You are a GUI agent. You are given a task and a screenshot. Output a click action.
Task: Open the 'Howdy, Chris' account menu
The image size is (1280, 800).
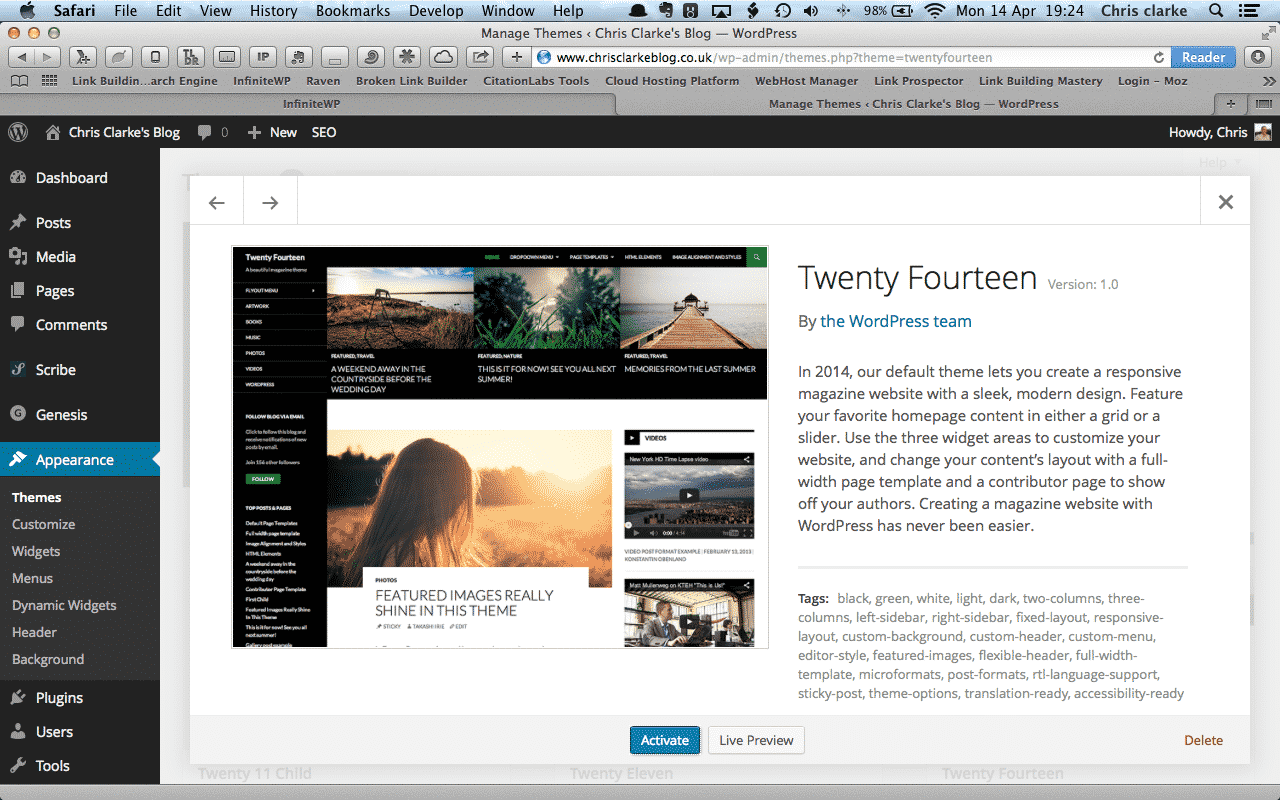pos(1220,132)
